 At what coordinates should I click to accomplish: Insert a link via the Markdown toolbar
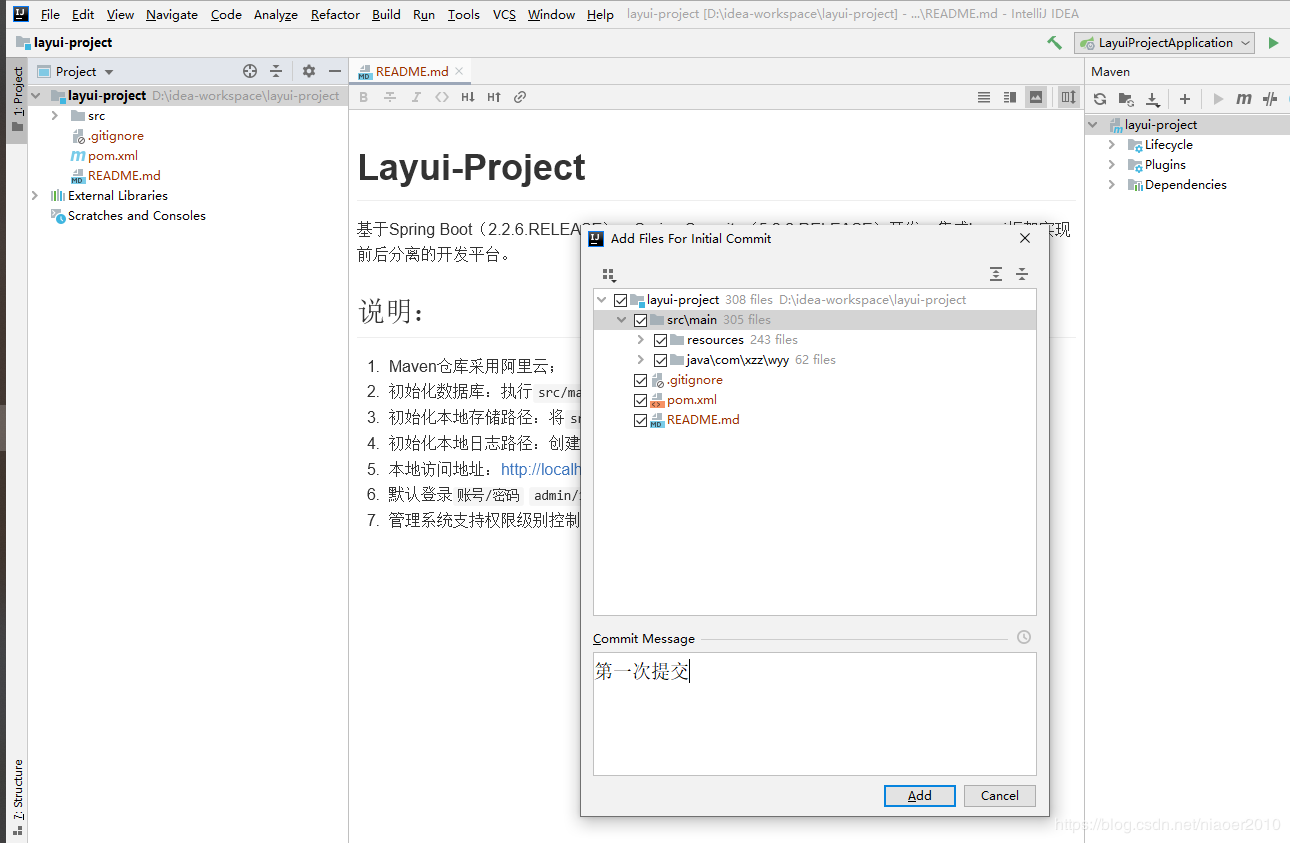pyautogui.click(x=520, y=97)
